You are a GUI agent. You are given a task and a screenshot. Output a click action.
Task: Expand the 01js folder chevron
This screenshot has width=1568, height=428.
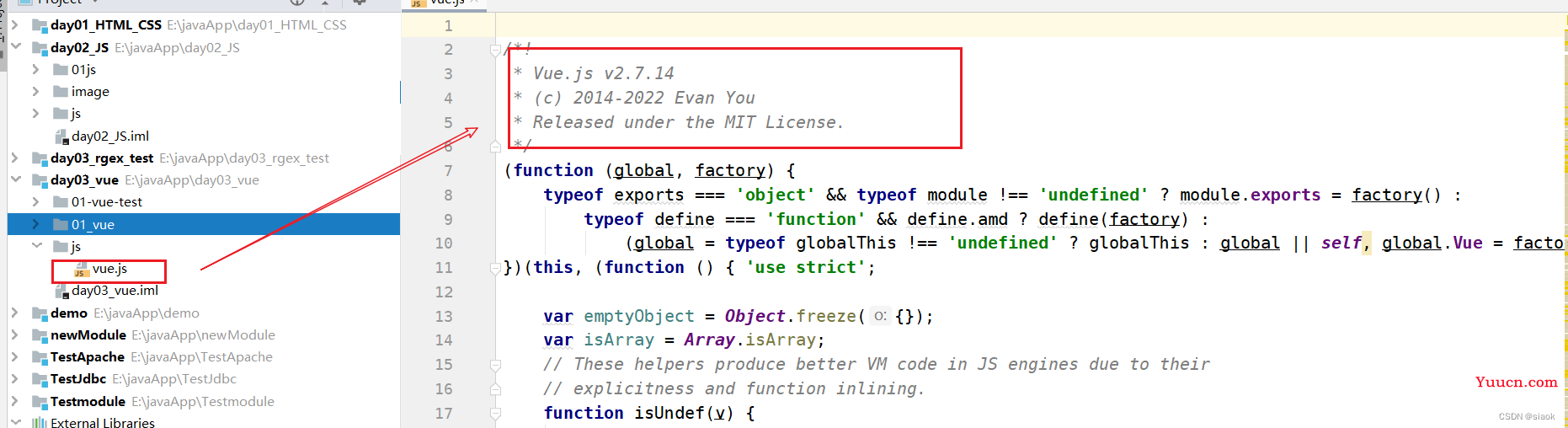tap(35, 69)
